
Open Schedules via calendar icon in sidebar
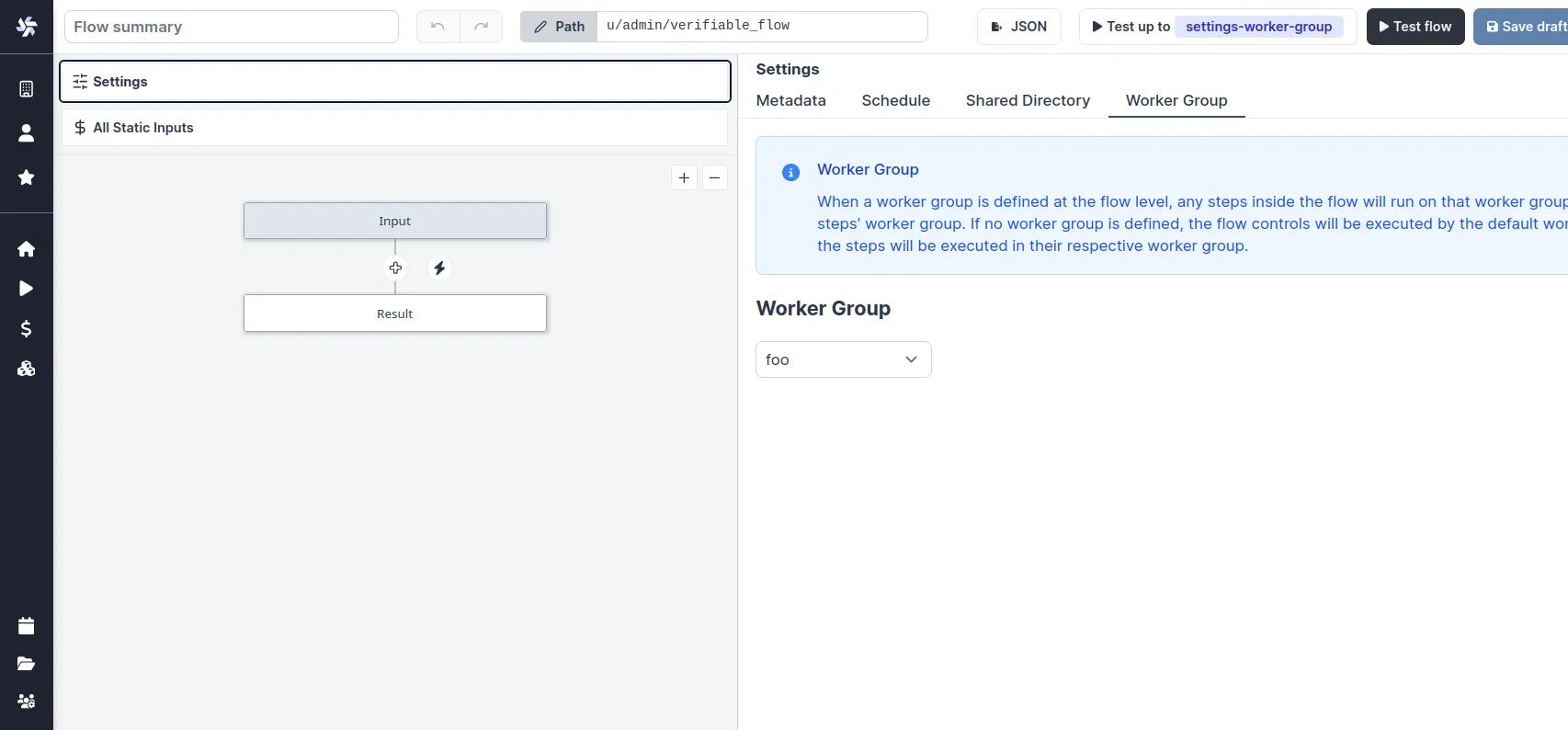27,626
